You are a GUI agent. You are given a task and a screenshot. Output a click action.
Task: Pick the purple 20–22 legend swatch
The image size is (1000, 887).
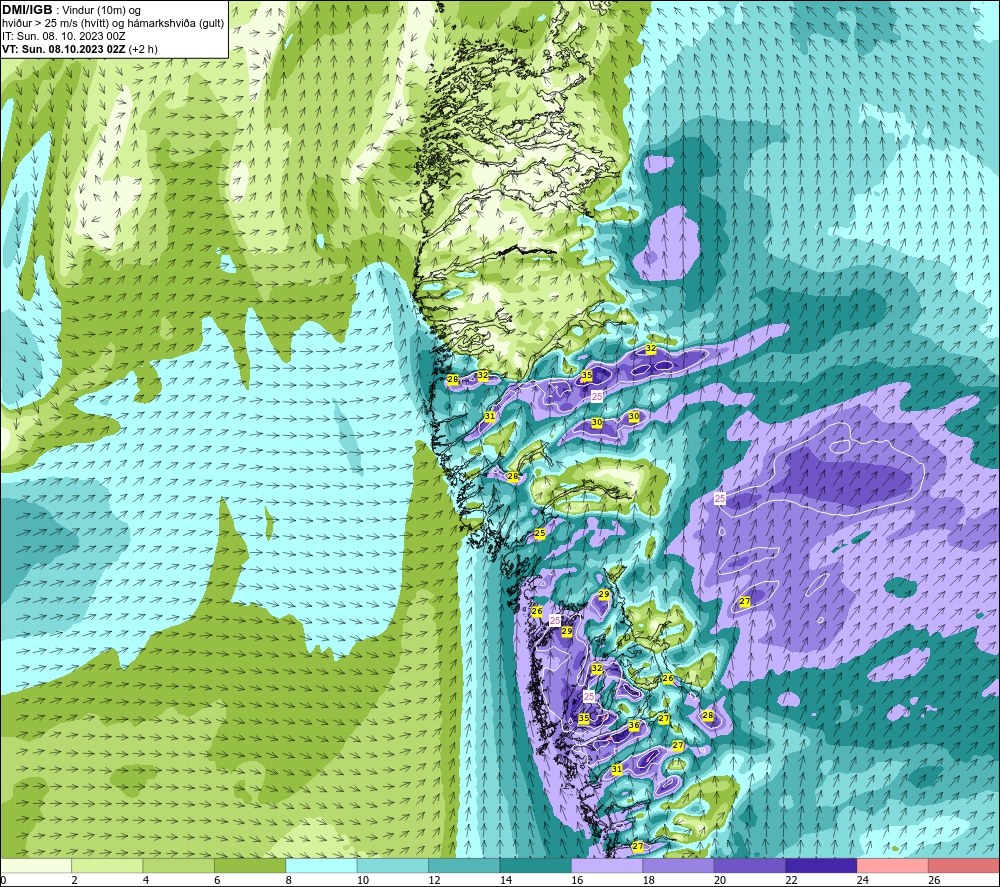click(750, 865)
